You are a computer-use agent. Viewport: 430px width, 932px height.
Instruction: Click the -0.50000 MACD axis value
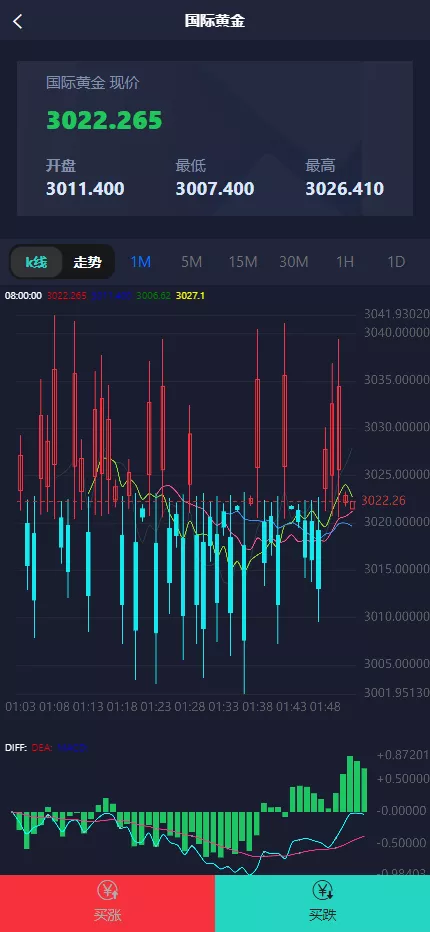pyautogui.click(x=403, y=843)
